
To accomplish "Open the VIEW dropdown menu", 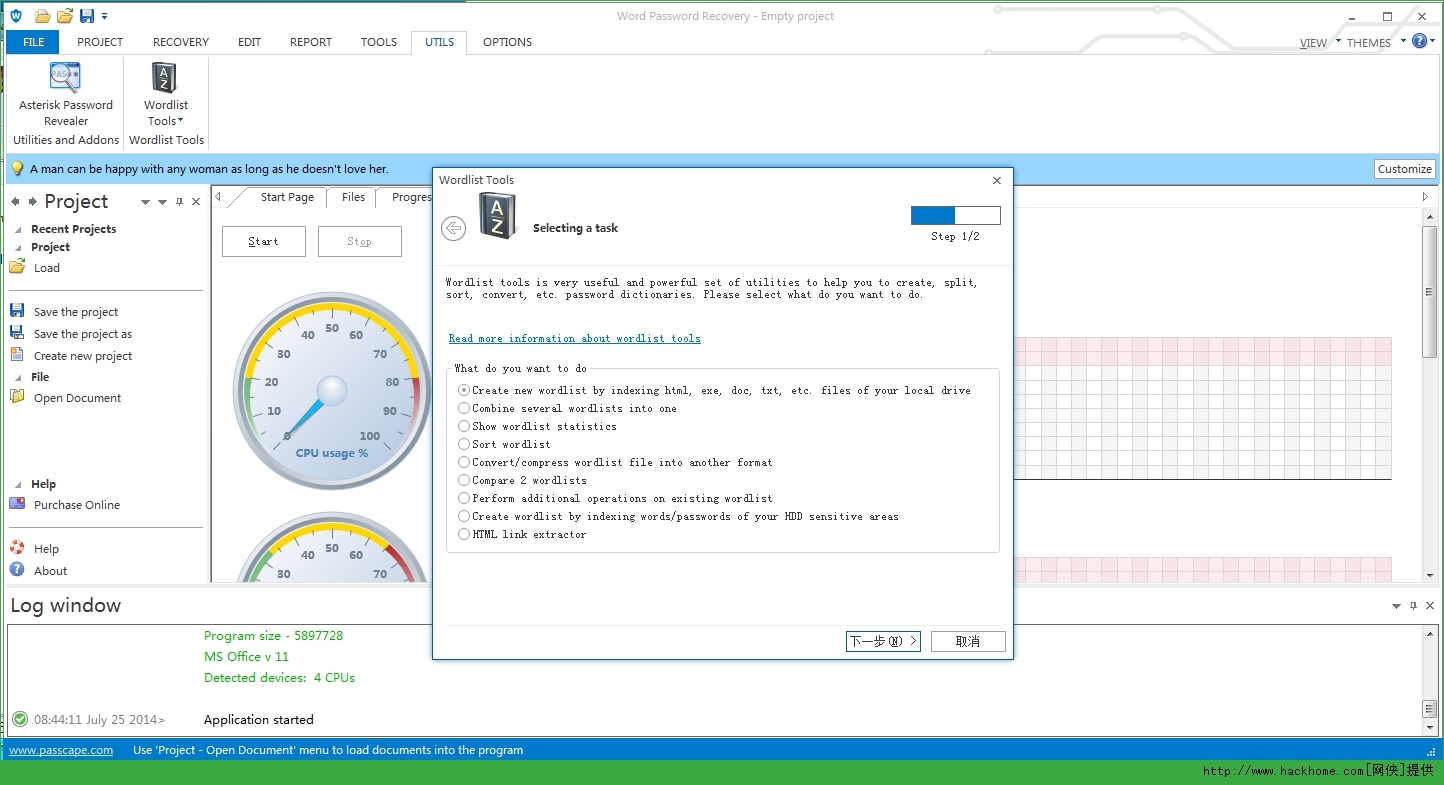I will (x=1320, y=43).
